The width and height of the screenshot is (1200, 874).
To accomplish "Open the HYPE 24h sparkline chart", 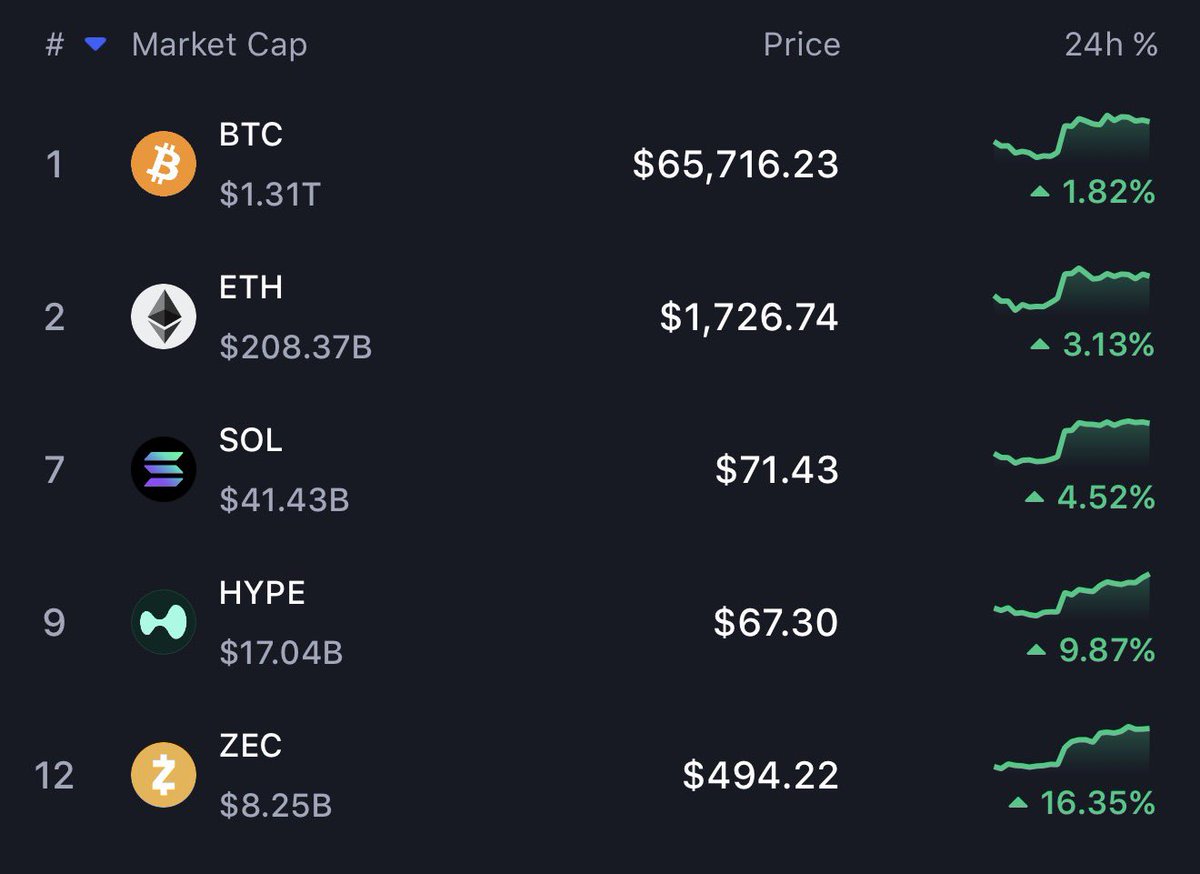I will coord(1072,595).
